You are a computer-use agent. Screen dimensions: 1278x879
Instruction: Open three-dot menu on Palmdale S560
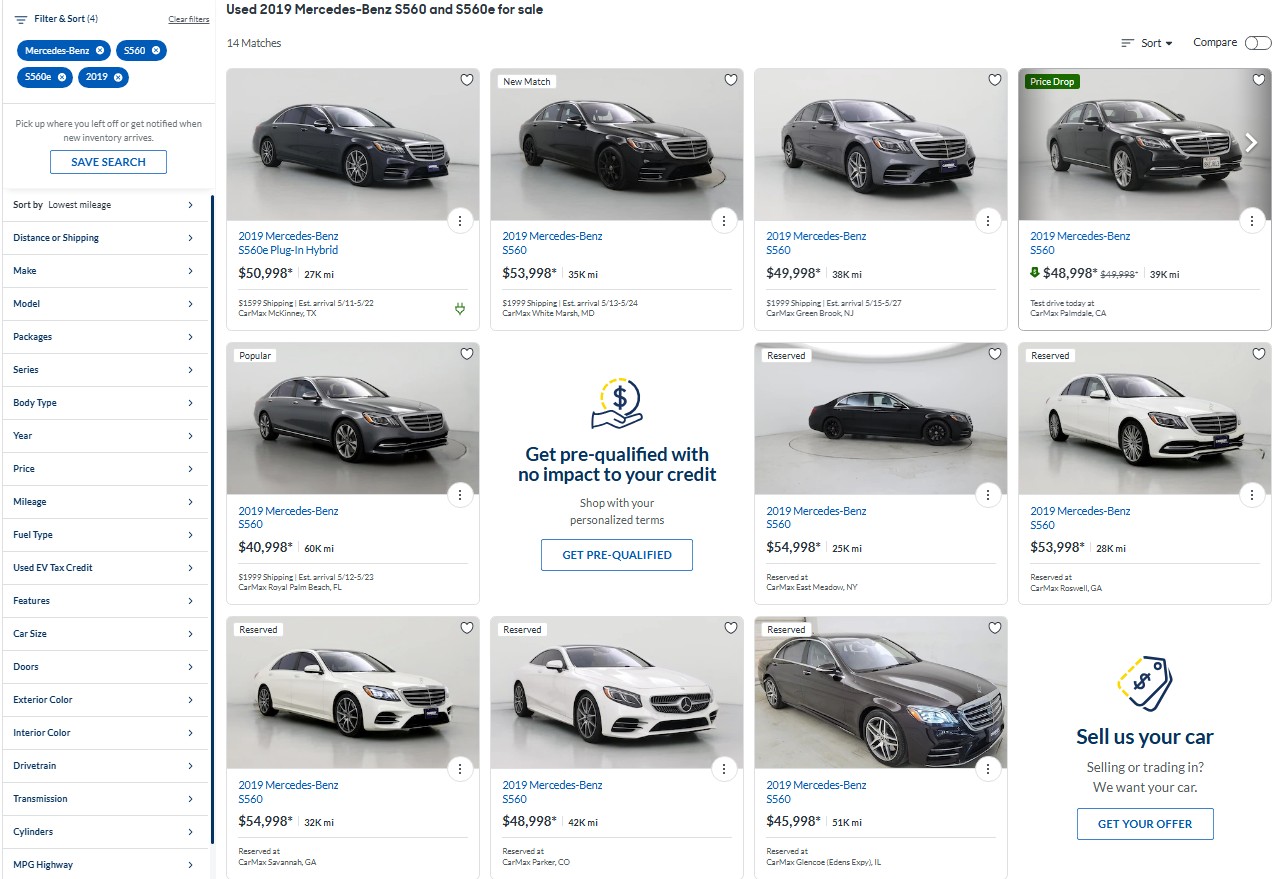point(1252,221)
